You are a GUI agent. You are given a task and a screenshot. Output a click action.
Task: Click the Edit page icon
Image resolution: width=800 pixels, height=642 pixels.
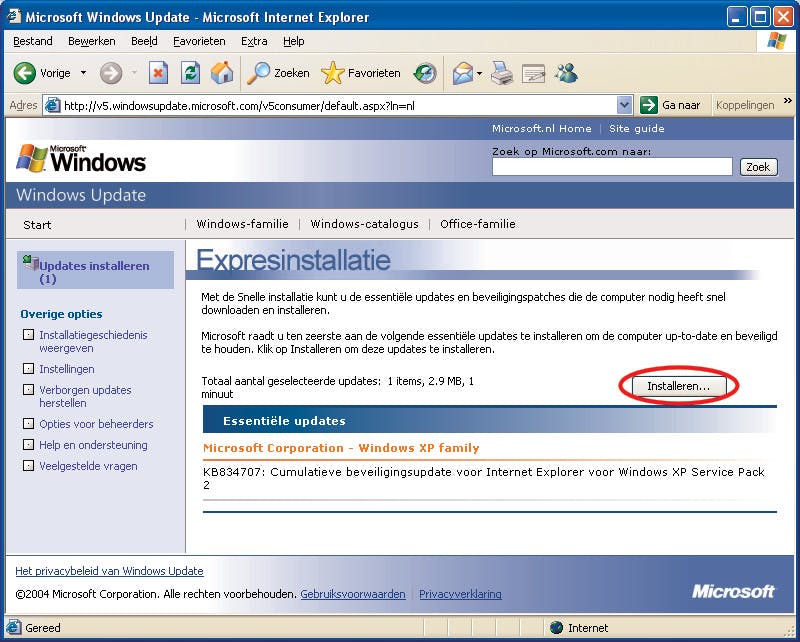click(x=534, y=74)
